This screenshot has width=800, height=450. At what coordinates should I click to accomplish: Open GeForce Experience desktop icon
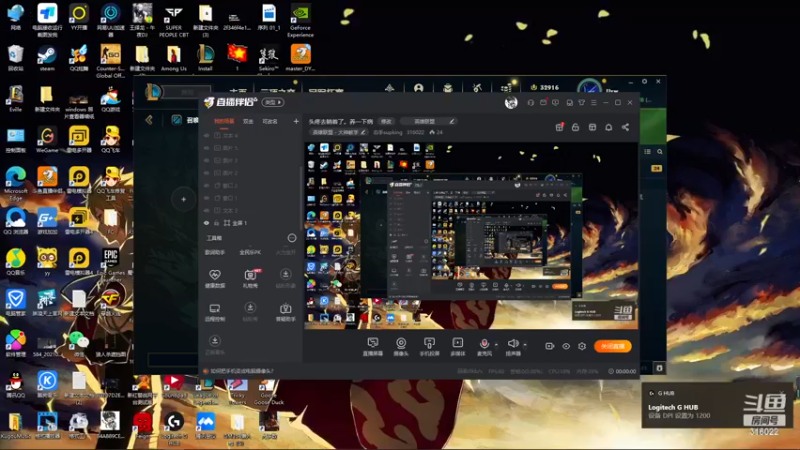pos(300,20)
